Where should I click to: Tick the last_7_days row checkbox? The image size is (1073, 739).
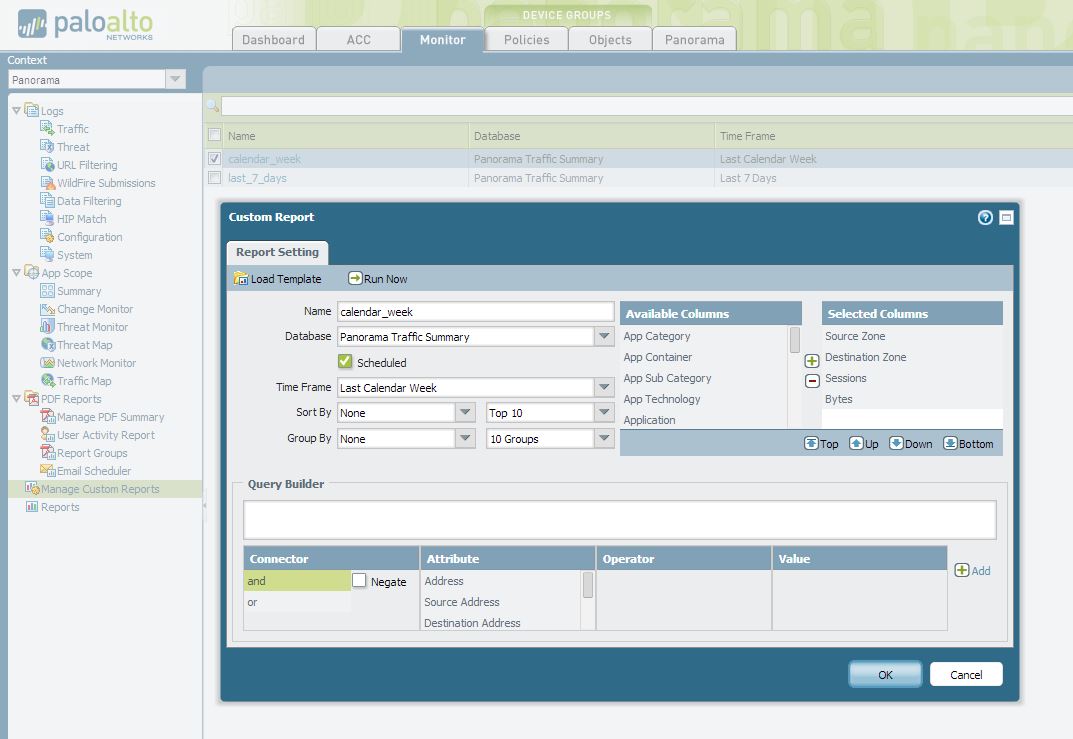[x=214, y=178]
